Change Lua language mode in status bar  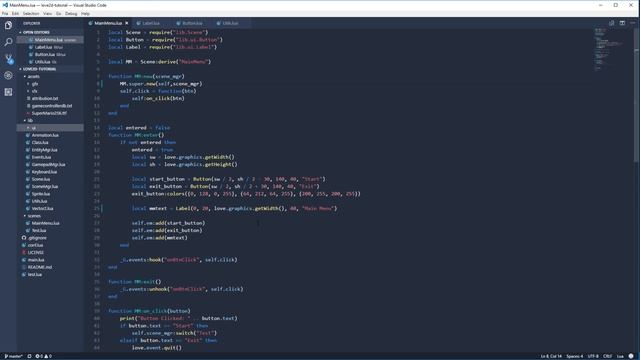[620, 356]
